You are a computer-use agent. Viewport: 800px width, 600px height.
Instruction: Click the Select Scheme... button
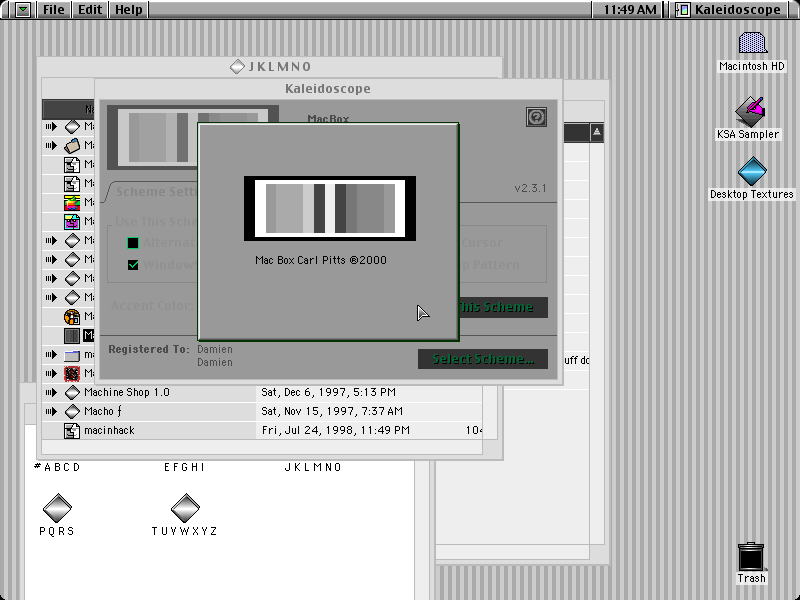483,359
